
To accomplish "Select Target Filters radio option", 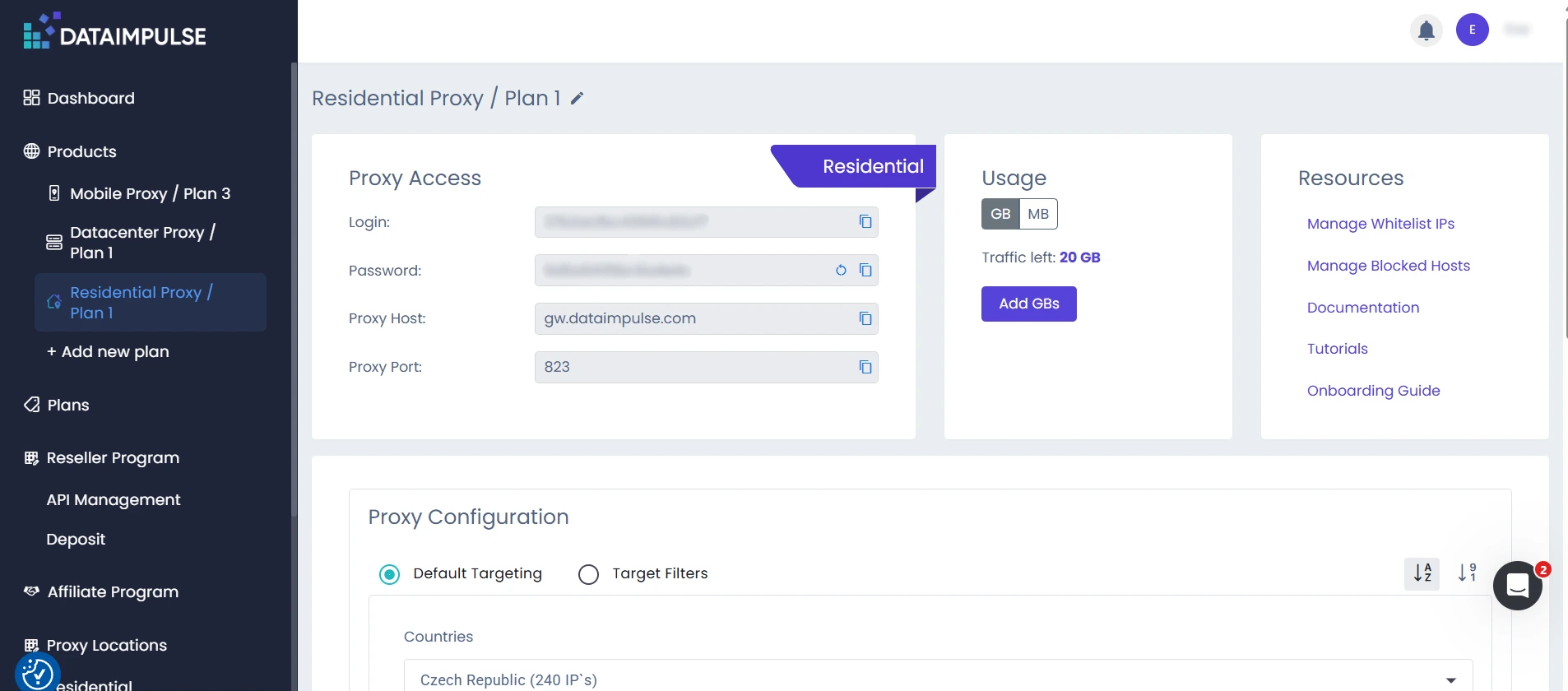I will (589, 574).
